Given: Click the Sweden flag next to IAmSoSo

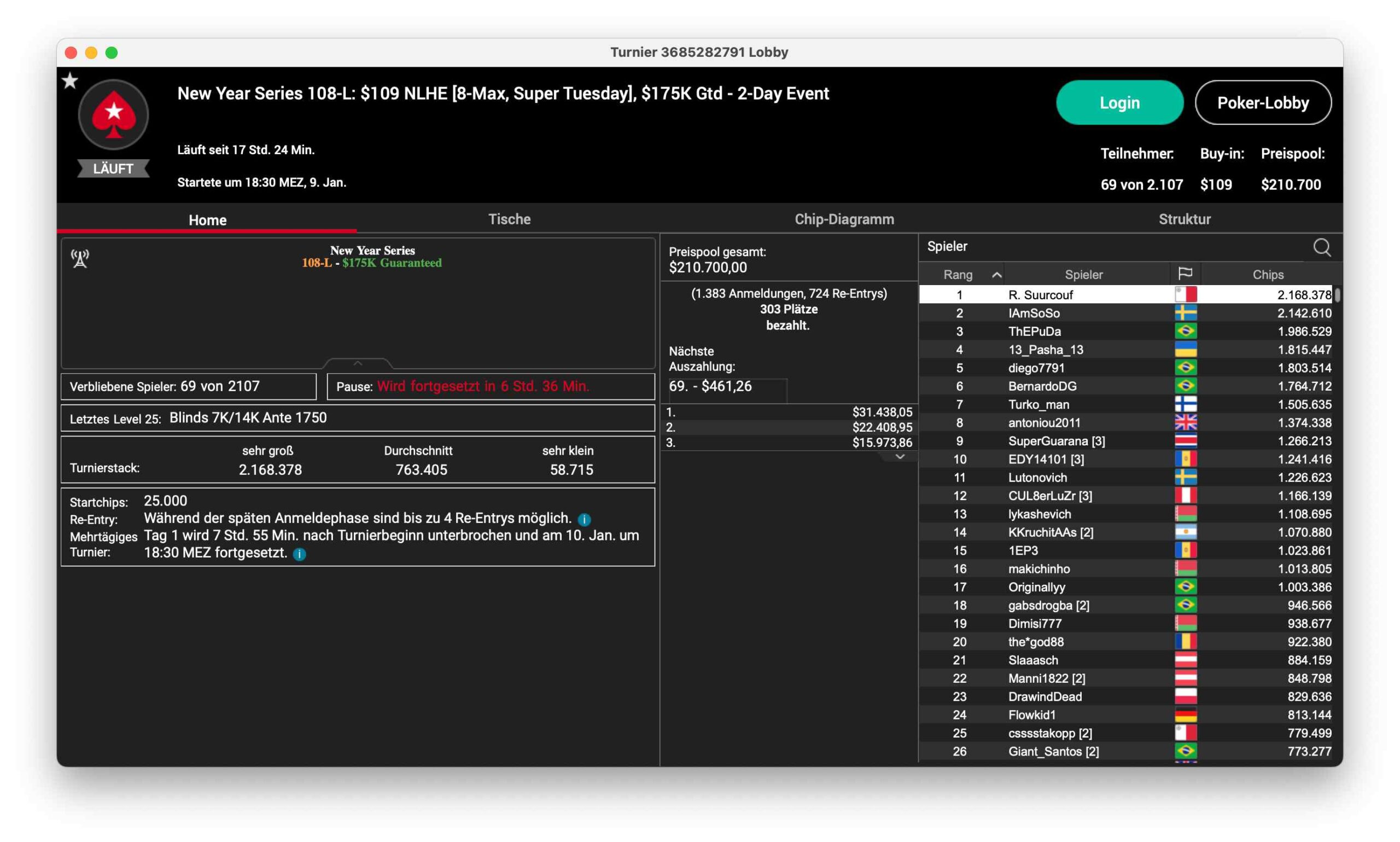Looking at the screenshot, I should click(1185, 313).
